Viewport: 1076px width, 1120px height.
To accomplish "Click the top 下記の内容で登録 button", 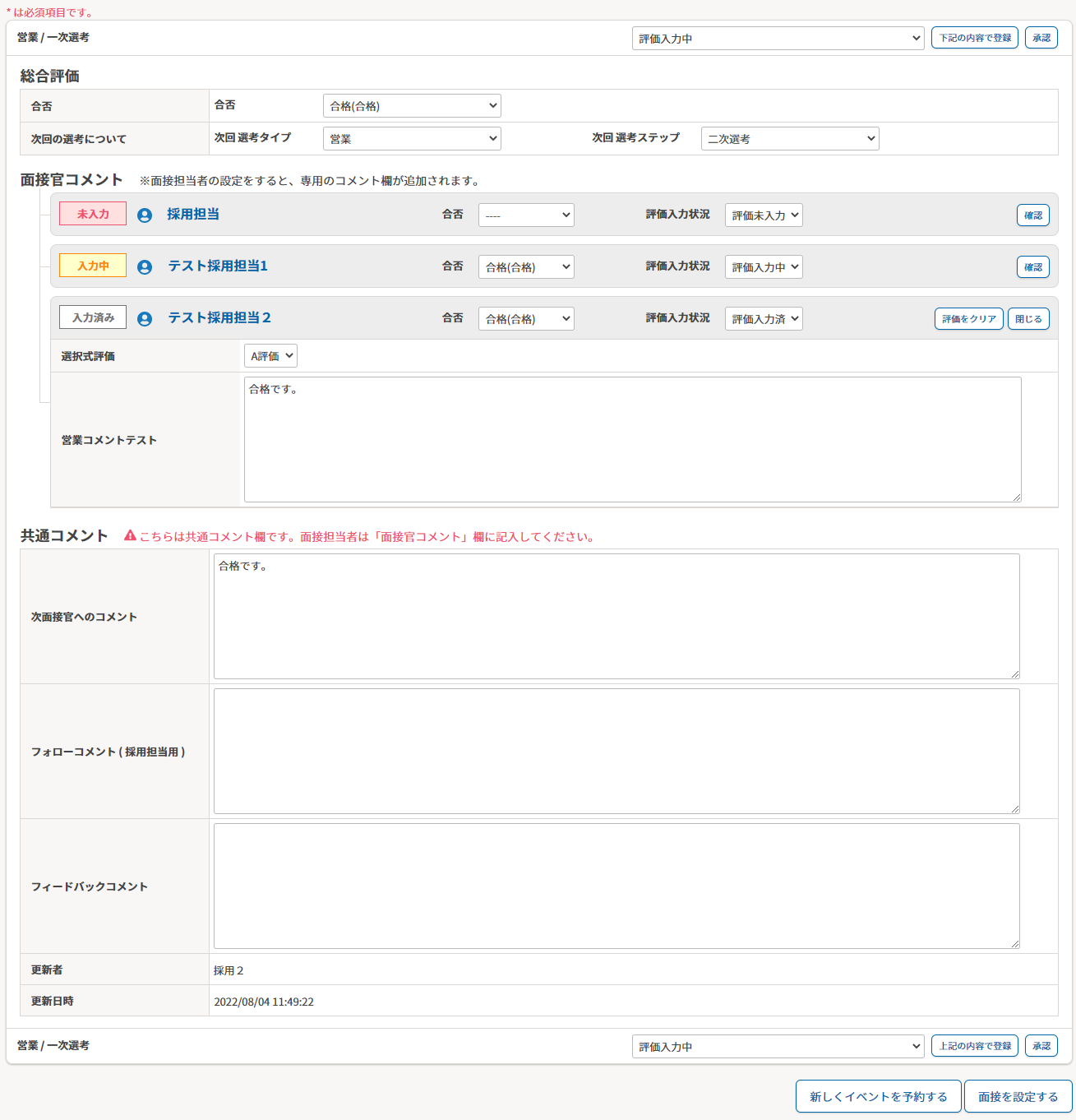I will click(975, 38).
